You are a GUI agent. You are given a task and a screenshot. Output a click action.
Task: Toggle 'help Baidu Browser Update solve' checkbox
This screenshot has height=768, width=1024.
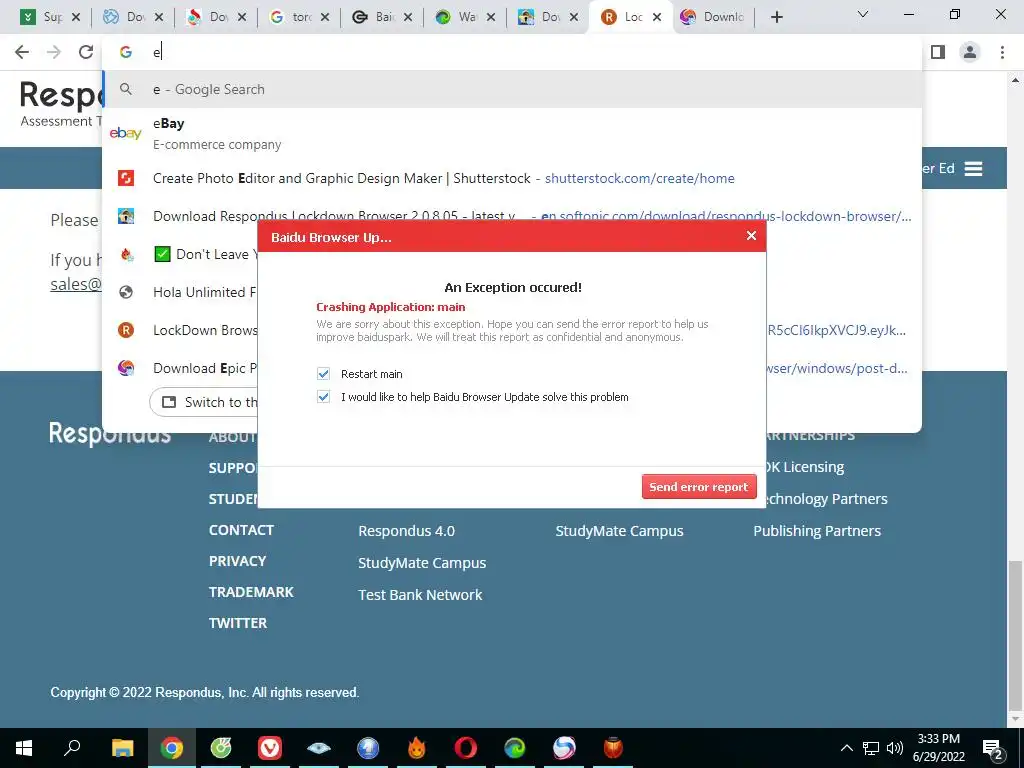tap(323, 396)
